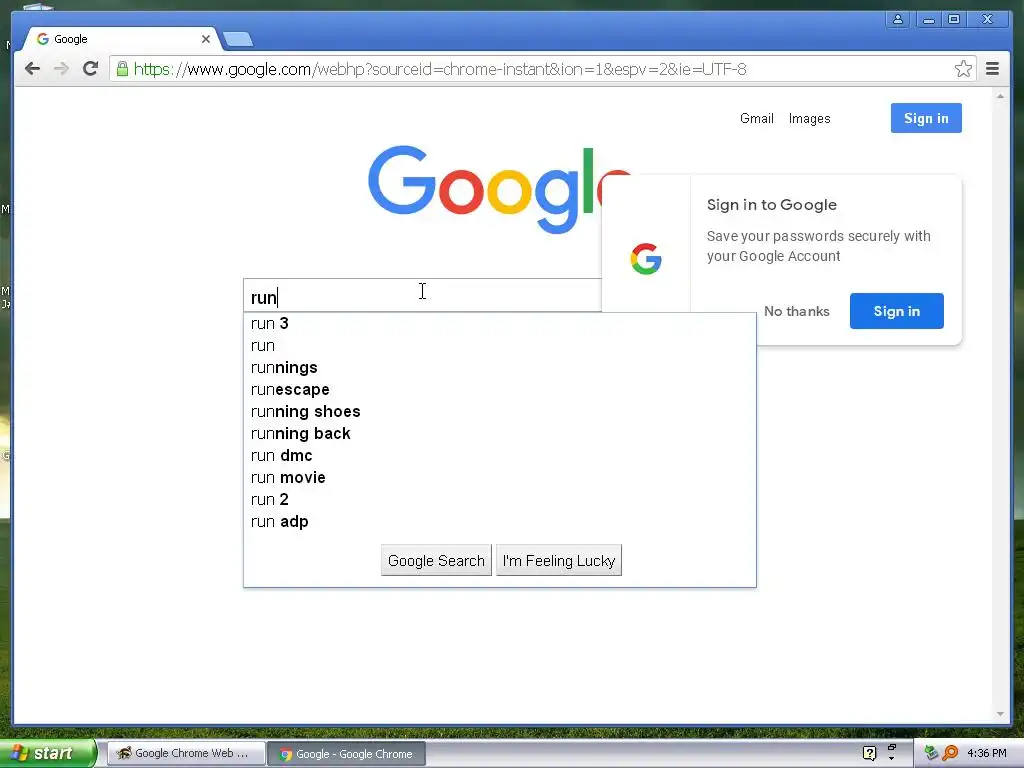This screenshot has height=768, width=1024.
Task: Bookmark this page with the star icon
Action: (963, 69)
